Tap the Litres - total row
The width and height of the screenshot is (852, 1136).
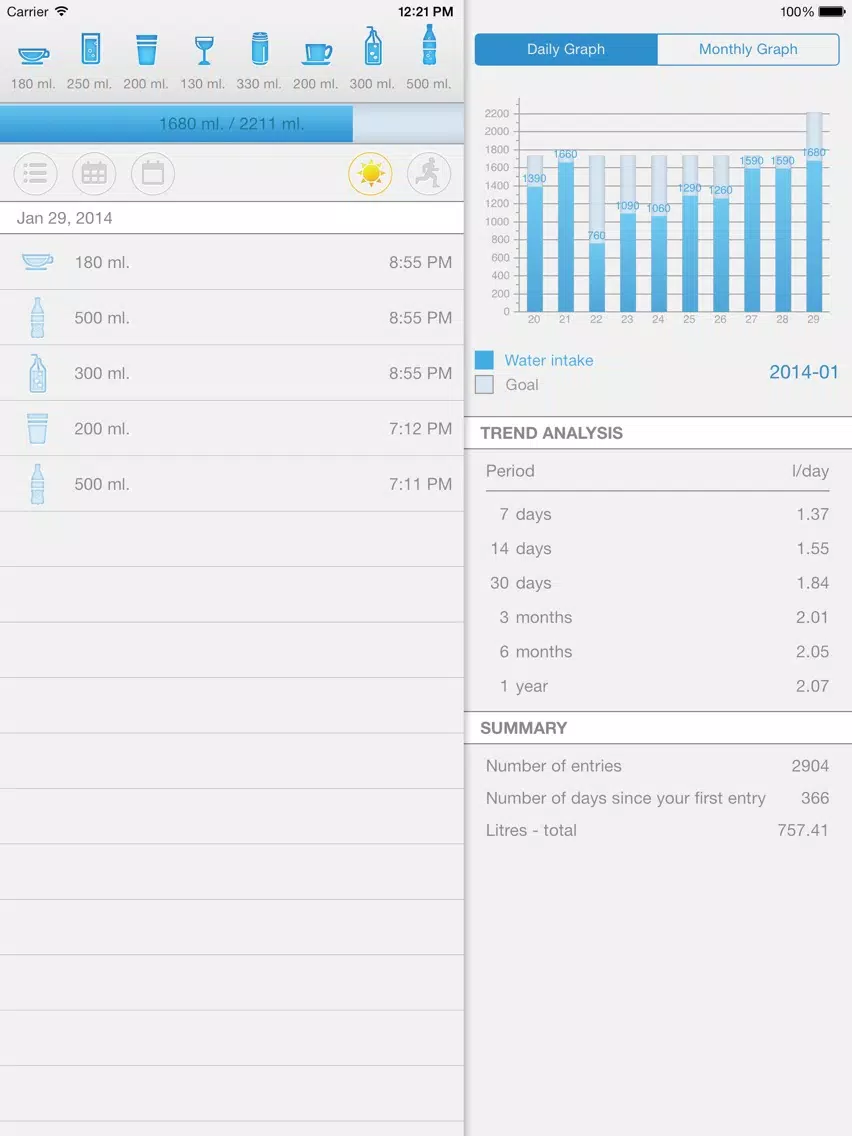tap(658, 830)
